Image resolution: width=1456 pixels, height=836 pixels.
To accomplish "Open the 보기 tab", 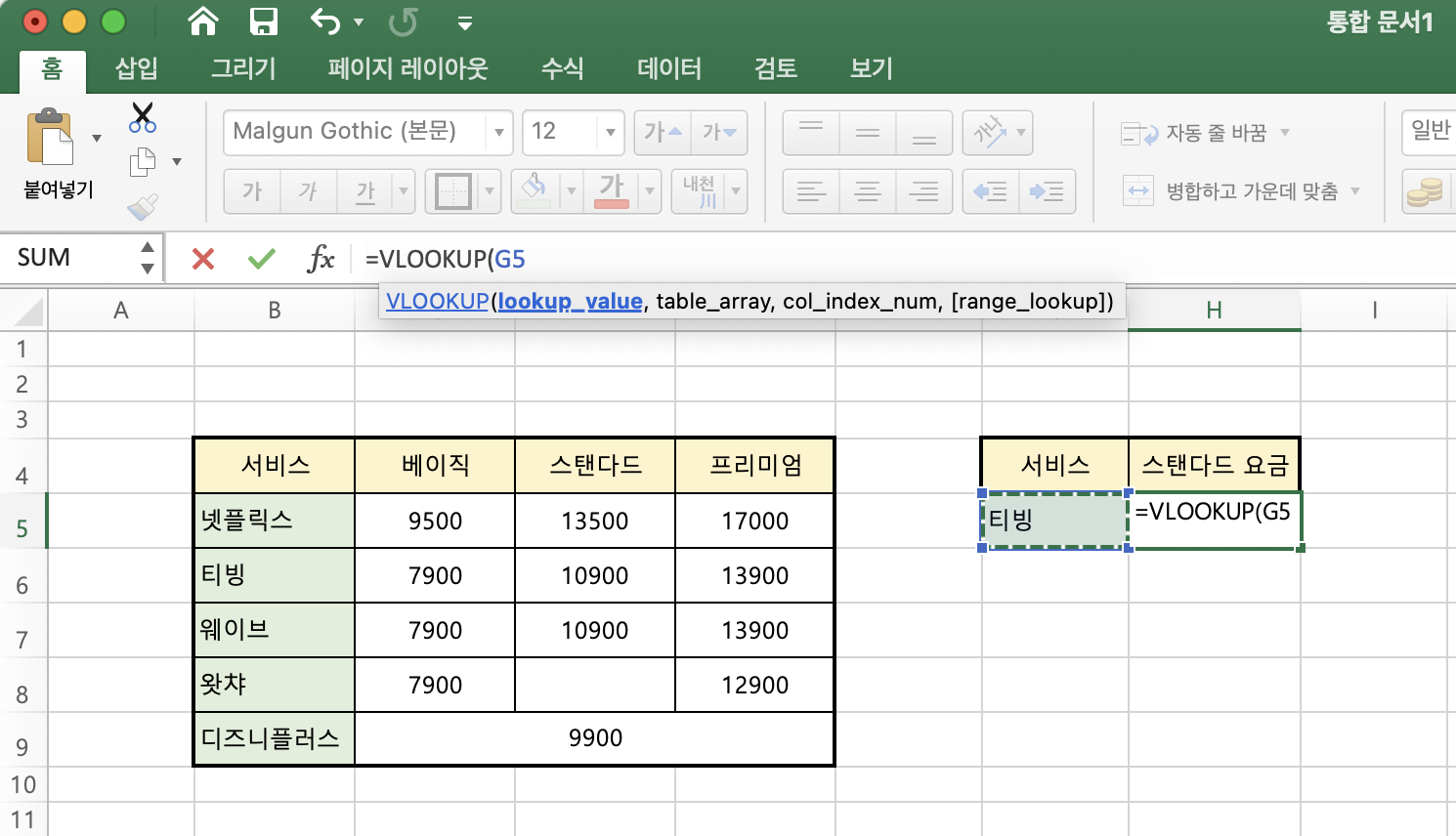I will click(872, 68).
